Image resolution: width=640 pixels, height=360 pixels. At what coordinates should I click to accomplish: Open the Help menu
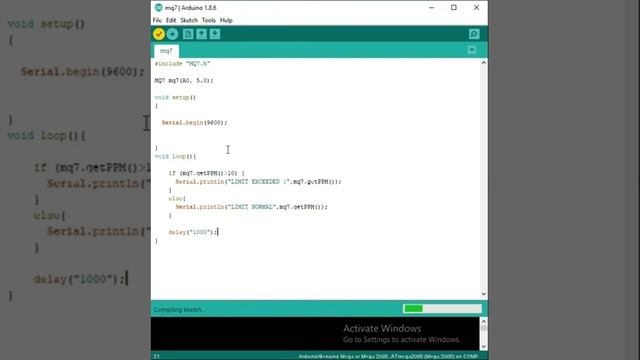226,20
